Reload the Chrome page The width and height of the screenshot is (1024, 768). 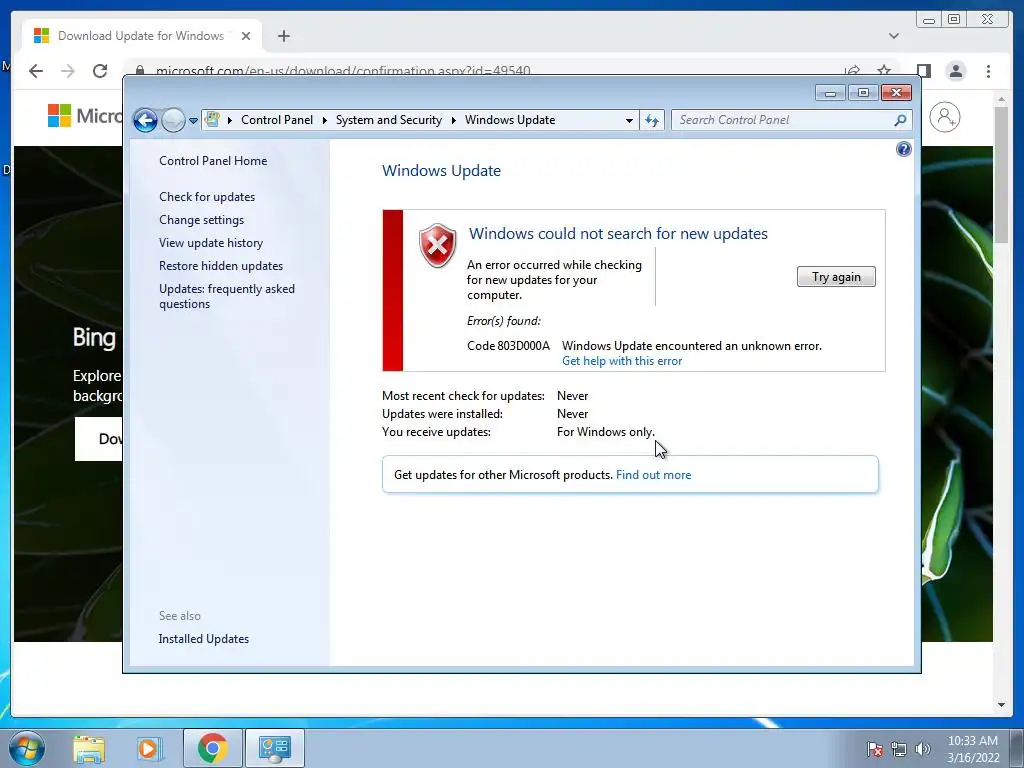pyautogui.click(x=100, y=71)
